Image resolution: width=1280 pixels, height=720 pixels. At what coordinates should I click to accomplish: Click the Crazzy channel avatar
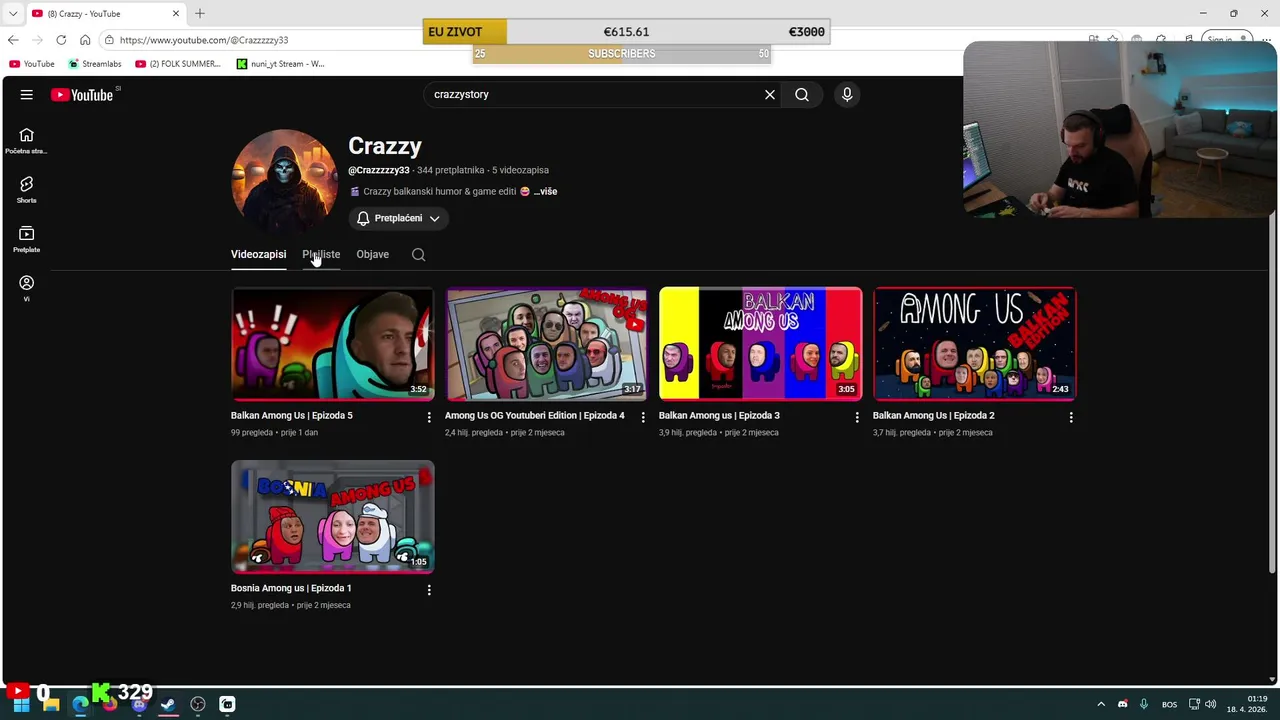point(284,180)
